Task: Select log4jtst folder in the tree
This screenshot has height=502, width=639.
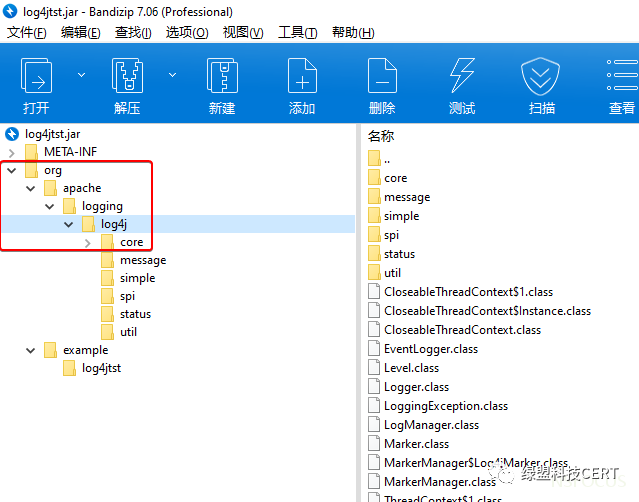Action: [101, 368]
